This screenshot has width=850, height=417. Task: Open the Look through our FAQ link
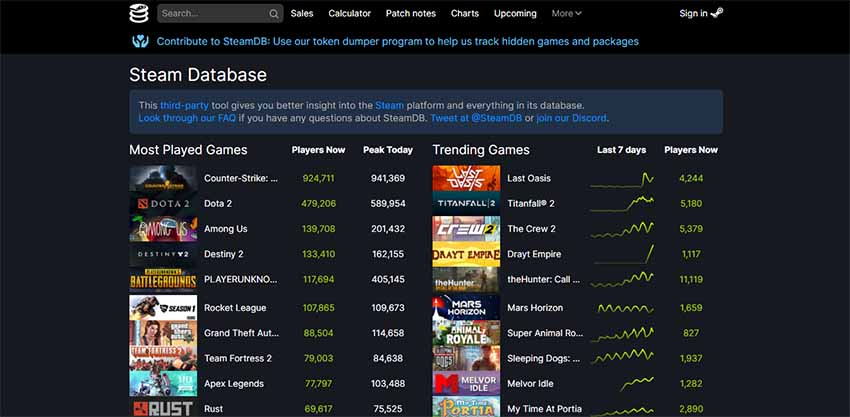click(x=187, y=118)
